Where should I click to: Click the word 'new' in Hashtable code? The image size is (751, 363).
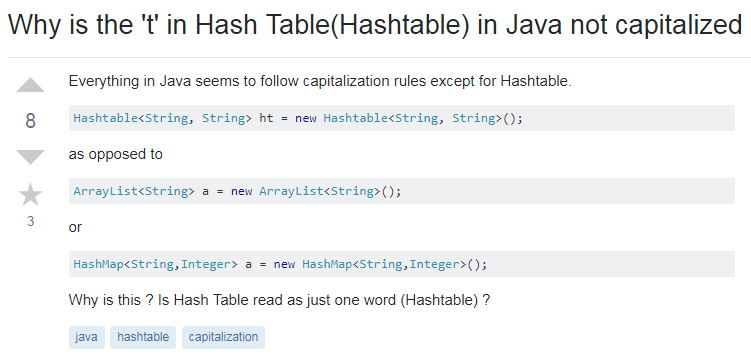tap(306, 118)
